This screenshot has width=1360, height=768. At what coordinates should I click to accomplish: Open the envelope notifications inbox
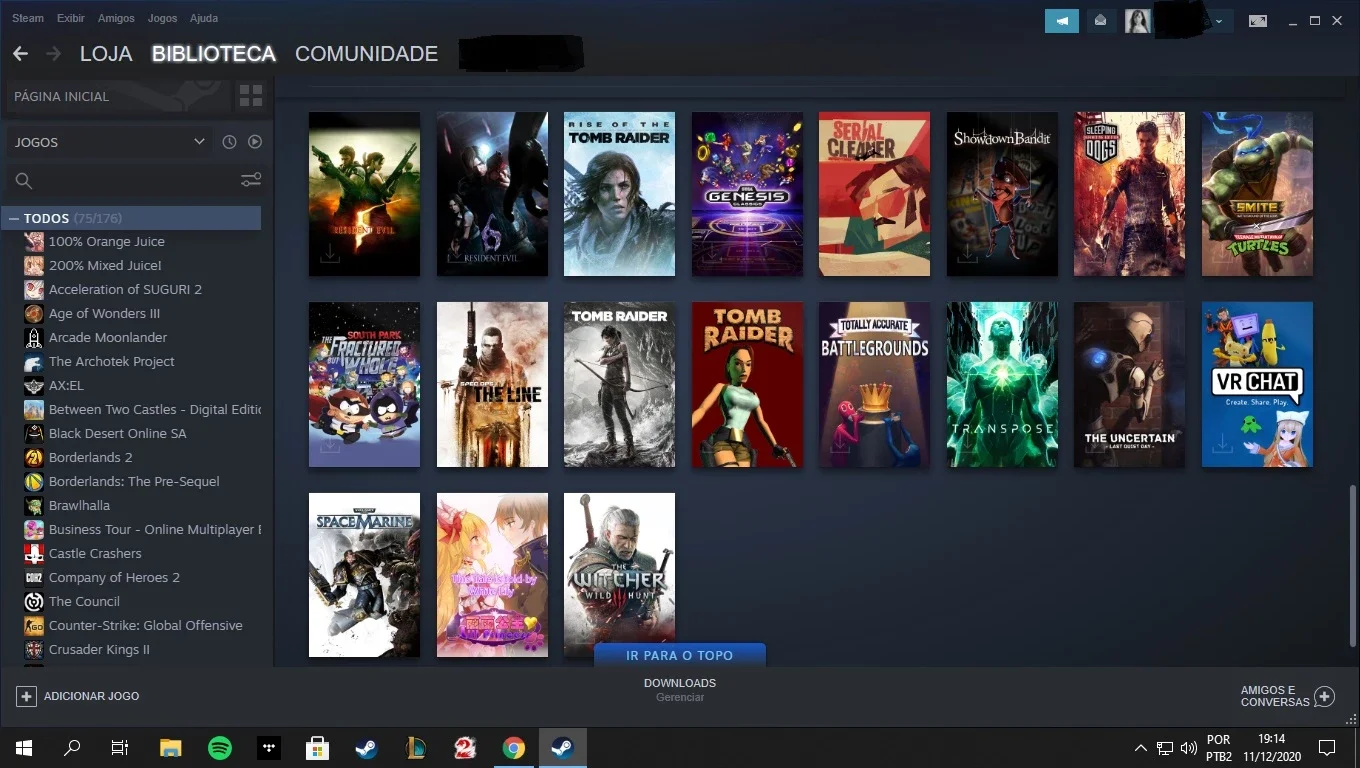point(1101,20)
